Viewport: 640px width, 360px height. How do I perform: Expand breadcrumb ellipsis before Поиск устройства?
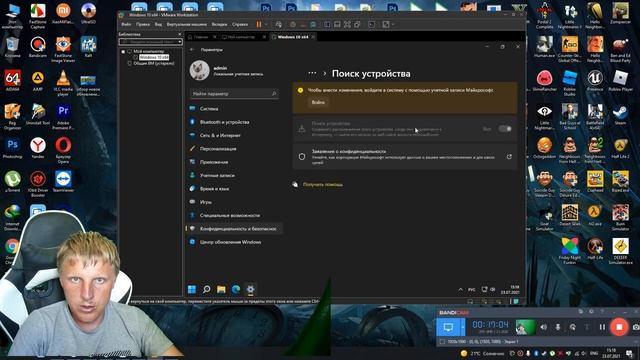click(x=312, y=73)
